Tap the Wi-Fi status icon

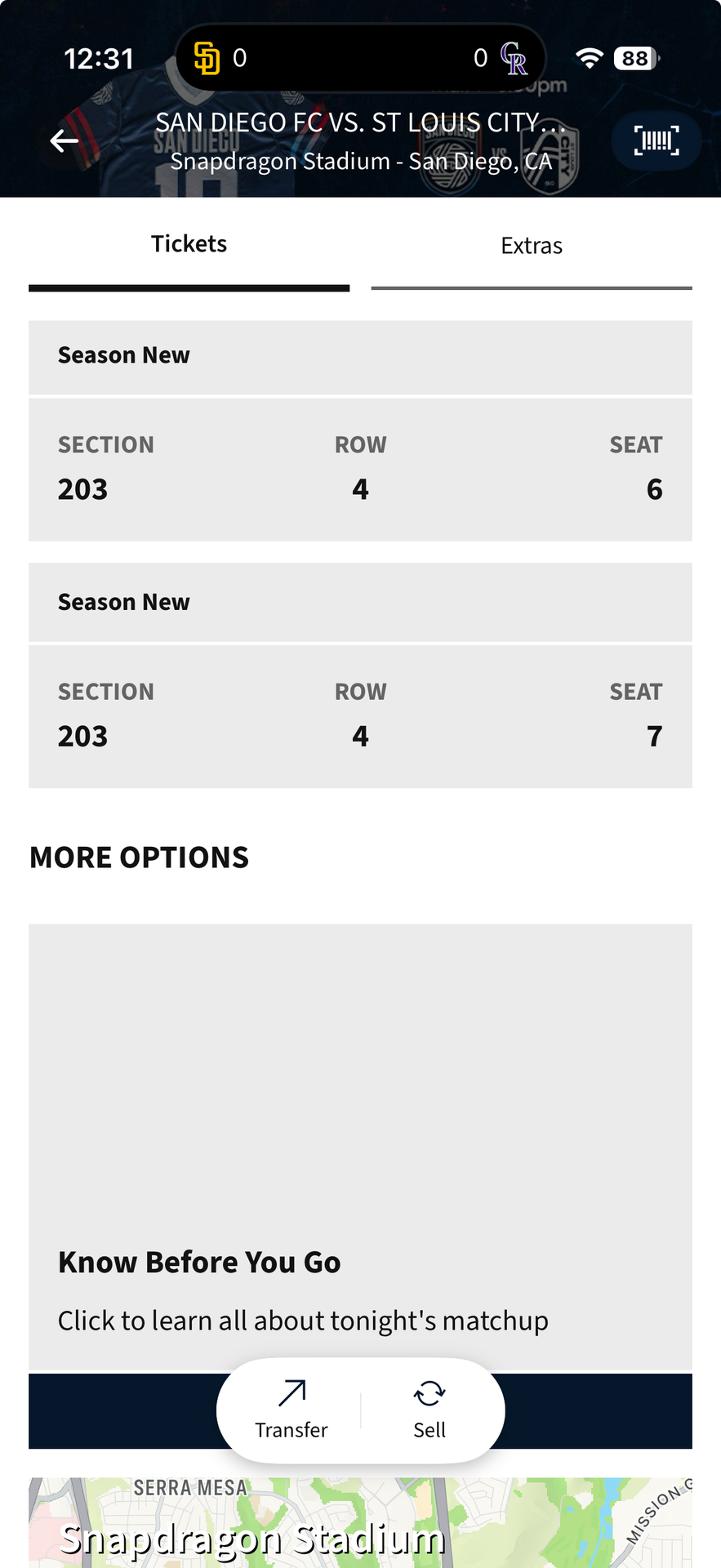click(589, 58)
